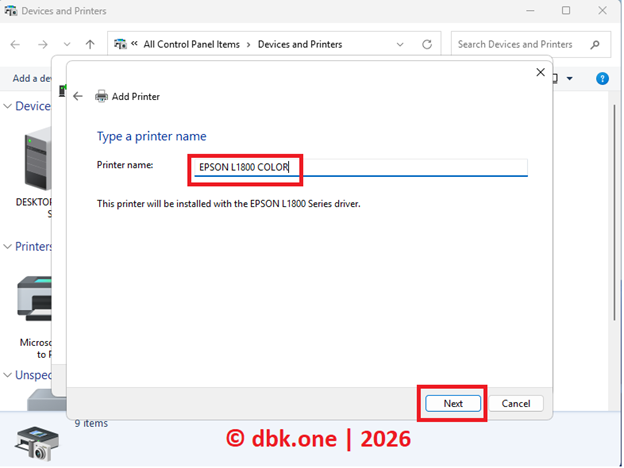Select All Control Panel Items breadcrumb
Image resolution: width=624 pixels, height=468 pixels.
(x=193, y=44)
